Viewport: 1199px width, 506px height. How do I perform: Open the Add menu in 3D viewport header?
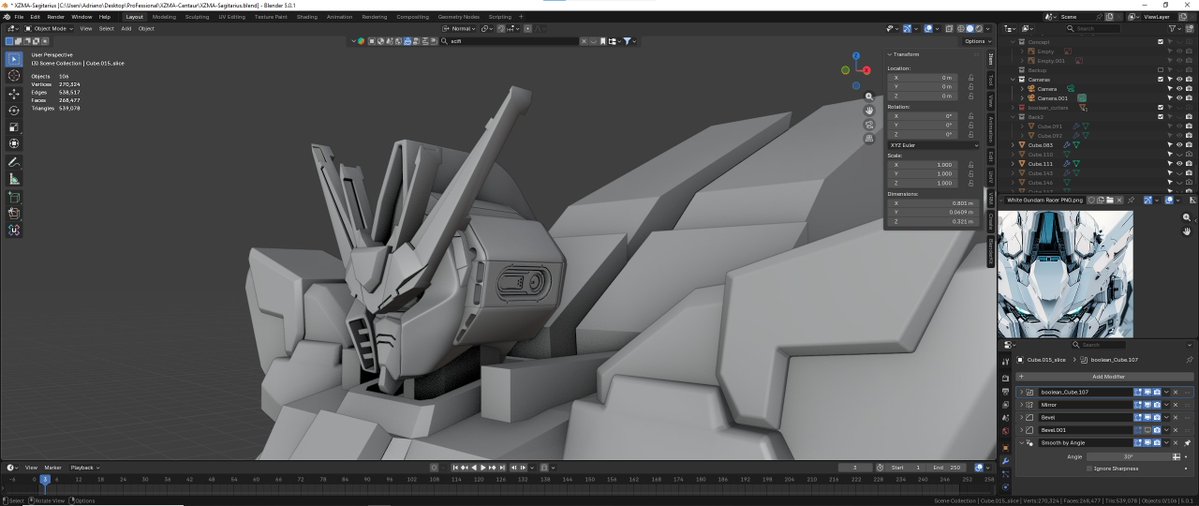tap(126, 28)
